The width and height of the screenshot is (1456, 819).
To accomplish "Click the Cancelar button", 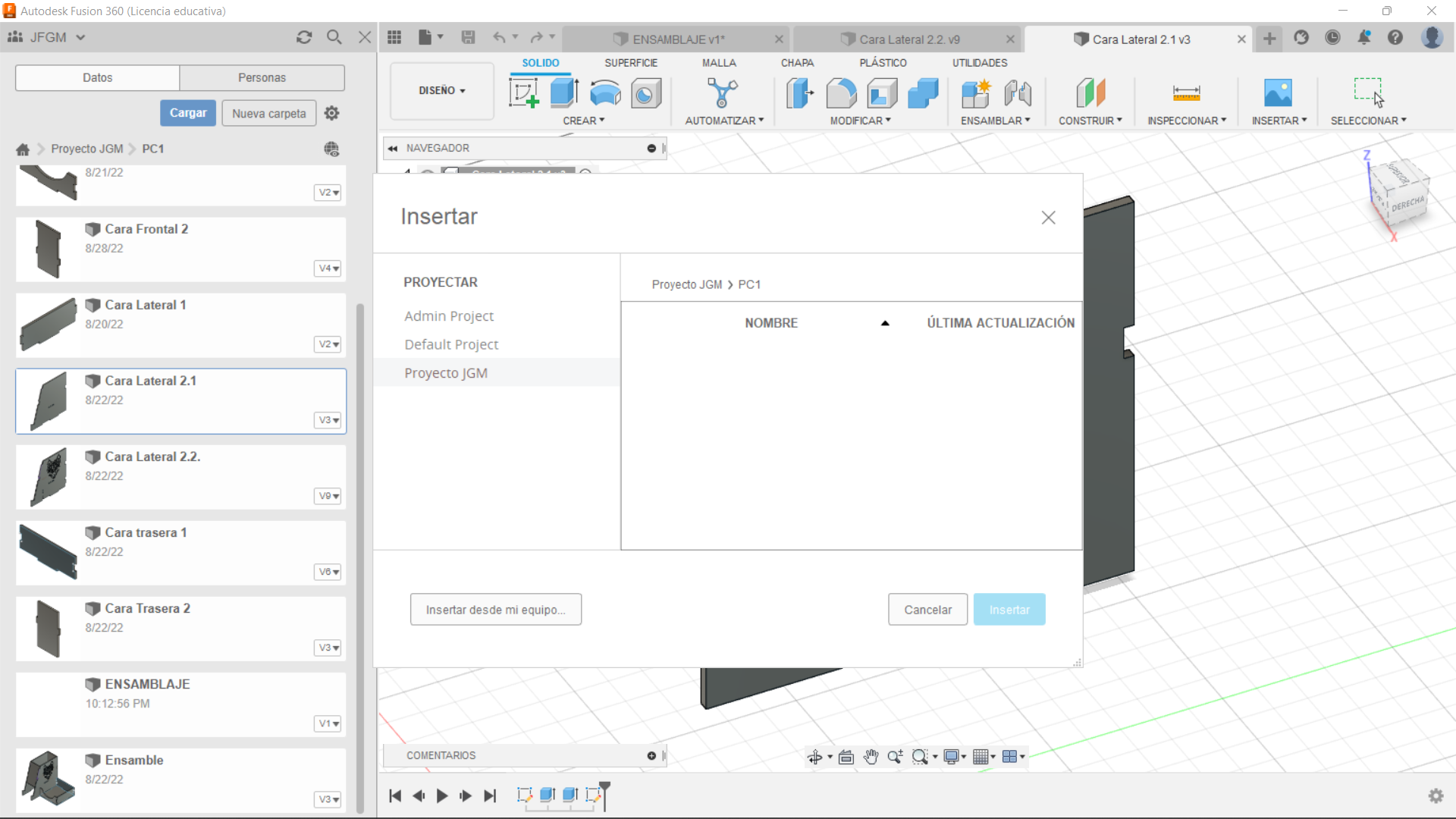I will (927, 610).
